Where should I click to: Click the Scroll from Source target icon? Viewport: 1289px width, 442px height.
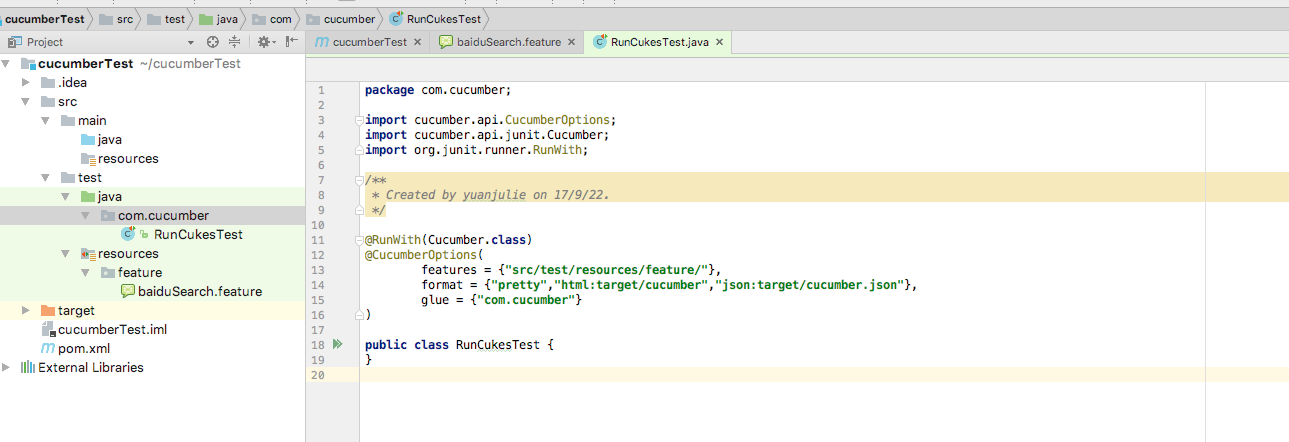(212, 42)
